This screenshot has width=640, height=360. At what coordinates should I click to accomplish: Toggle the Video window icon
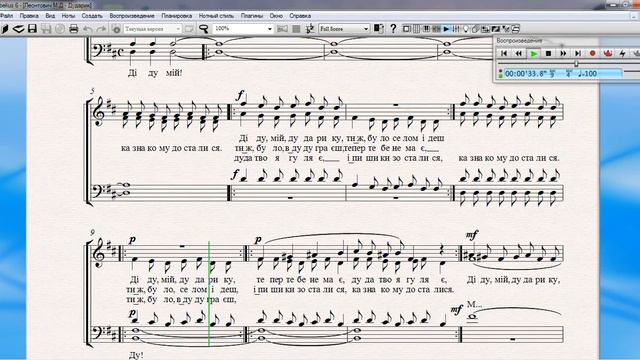(496, 29)
